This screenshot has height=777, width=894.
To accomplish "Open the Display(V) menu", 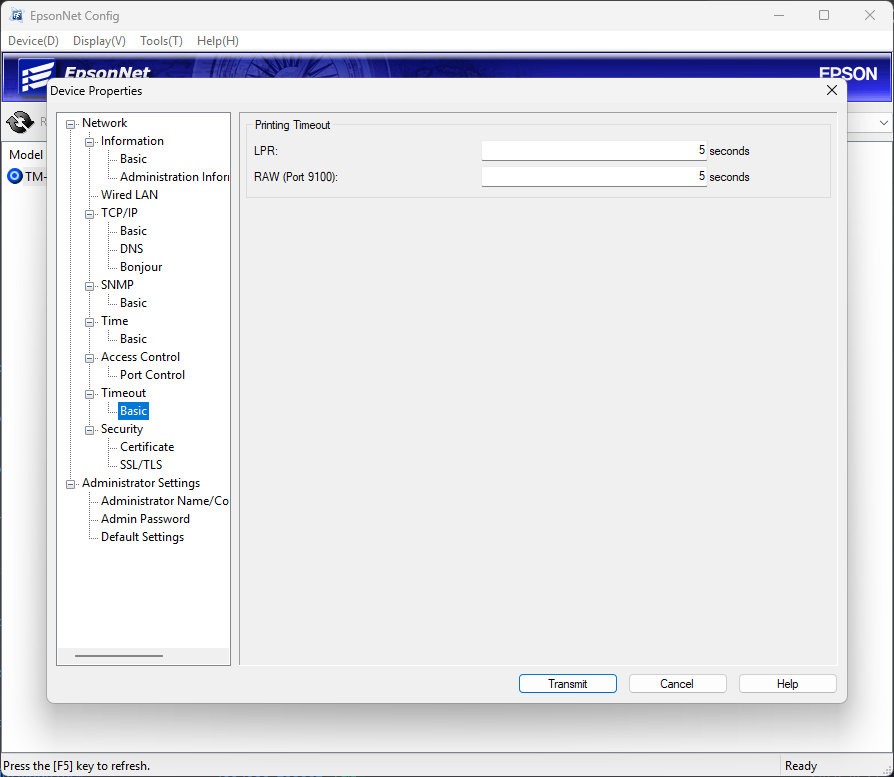I will coord(99,41).
